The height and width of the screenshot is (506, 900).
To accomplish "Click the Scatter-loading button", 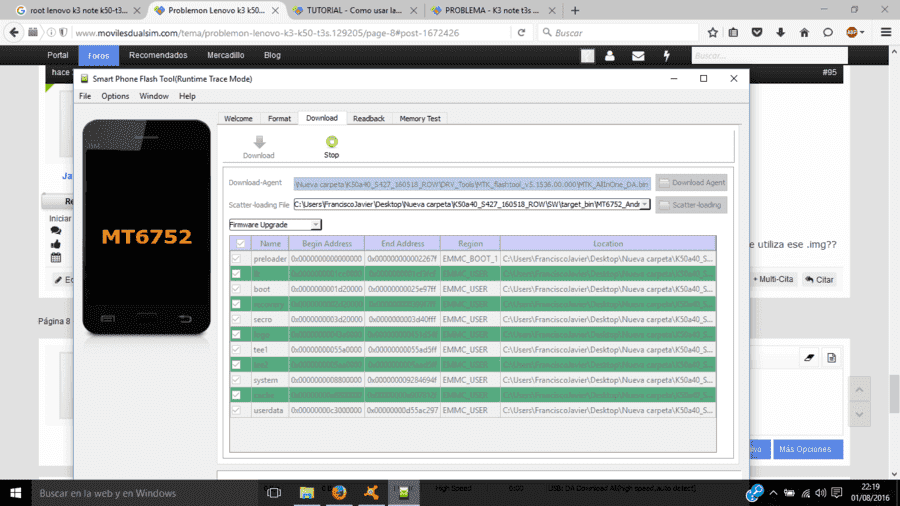I will point(691,205).
